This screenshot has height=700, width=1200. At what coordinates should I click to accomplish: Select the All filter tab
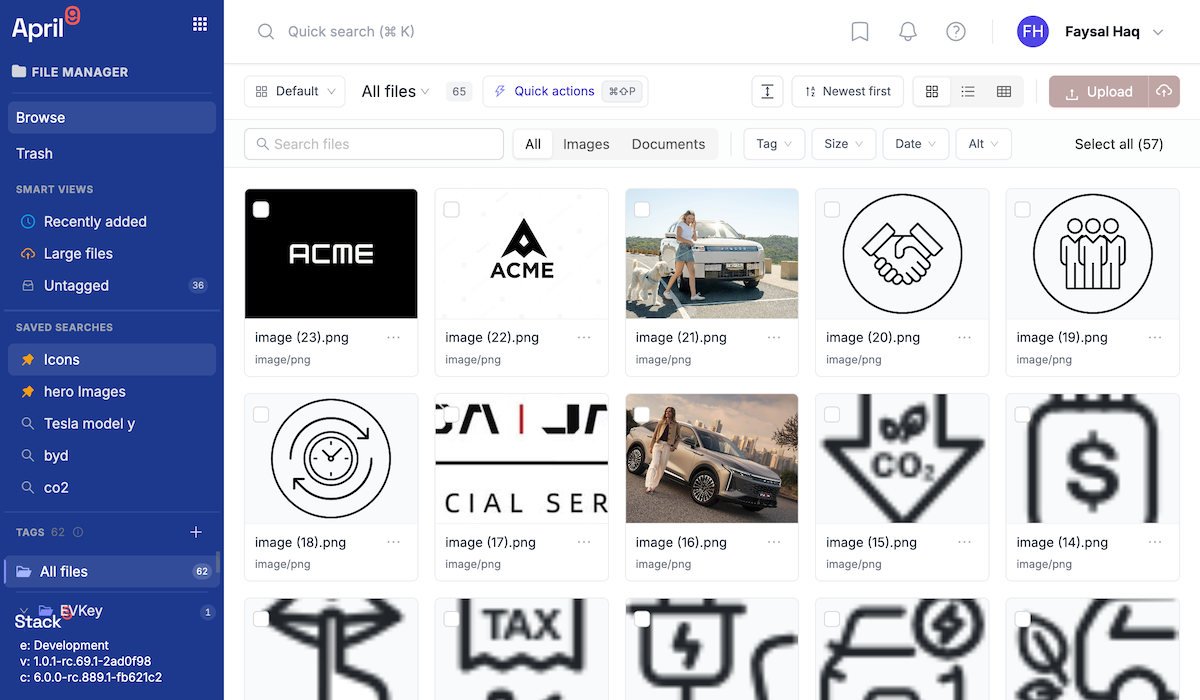(x=533, y=144)
